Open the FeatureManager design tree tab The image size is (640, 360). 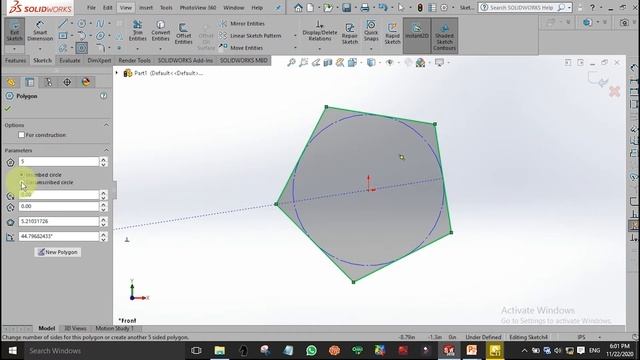click(11, 82)
